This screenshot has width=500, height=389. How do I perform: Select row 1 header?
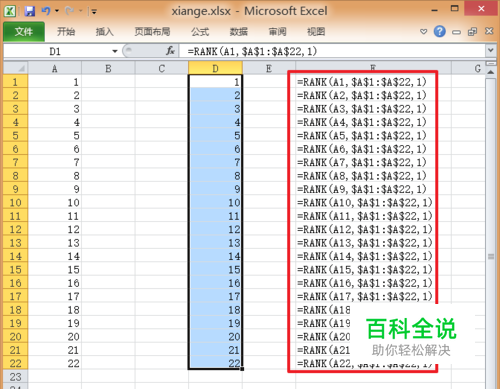click(15, 82)
